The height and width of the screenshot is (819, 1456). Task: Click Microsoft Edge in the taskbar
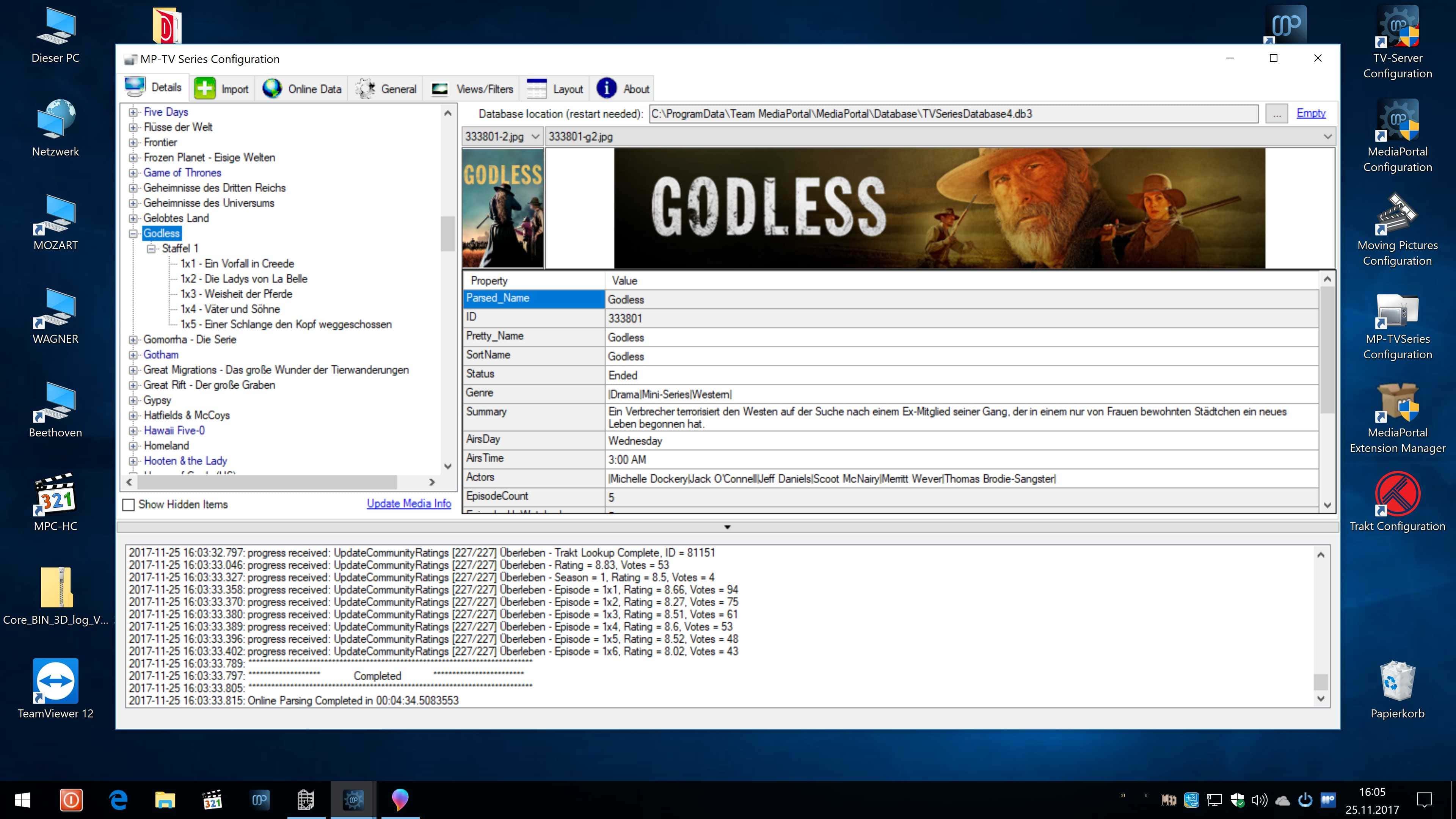118,800
